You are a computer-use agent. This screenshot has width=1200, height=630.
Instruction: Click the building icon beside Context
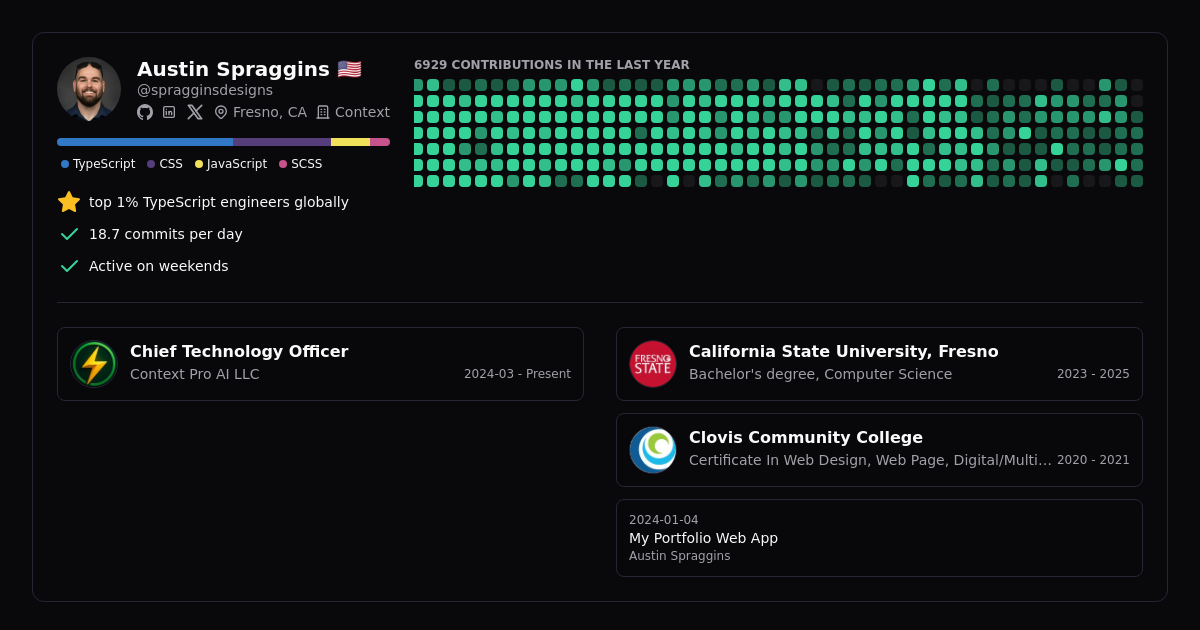coord(323,112)
